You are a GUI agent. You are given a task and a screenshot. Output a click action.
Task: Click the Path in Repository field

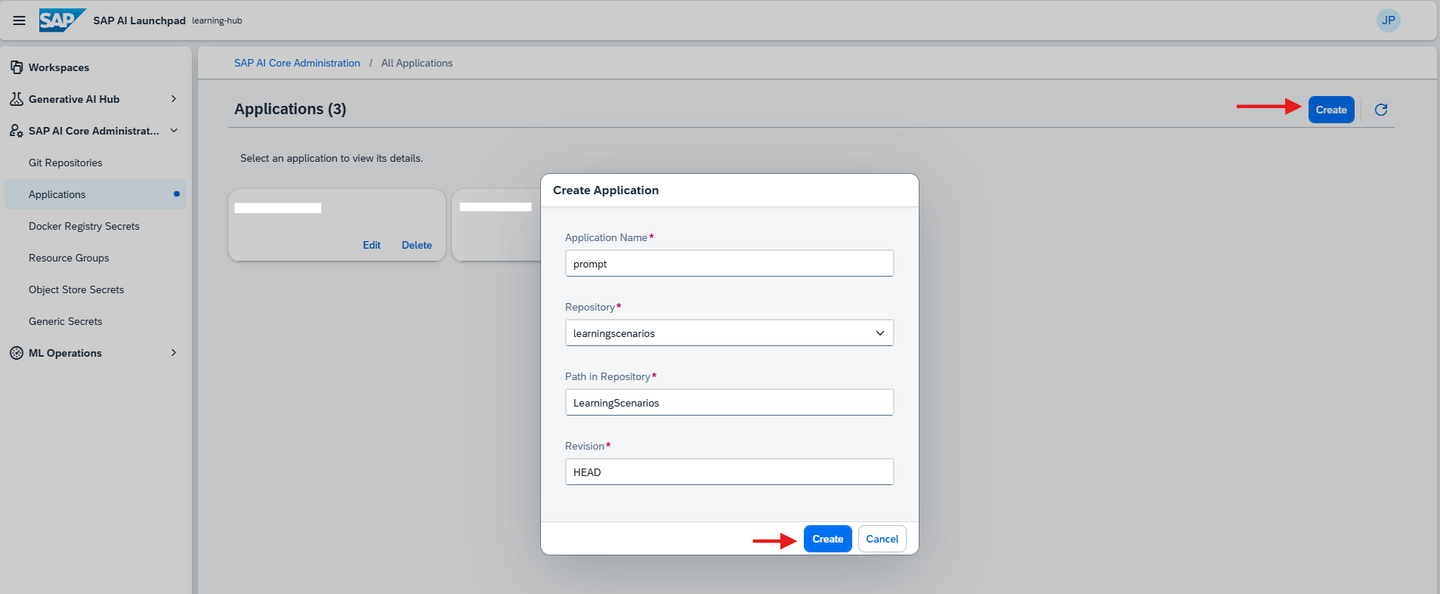[x=729, y=402]
